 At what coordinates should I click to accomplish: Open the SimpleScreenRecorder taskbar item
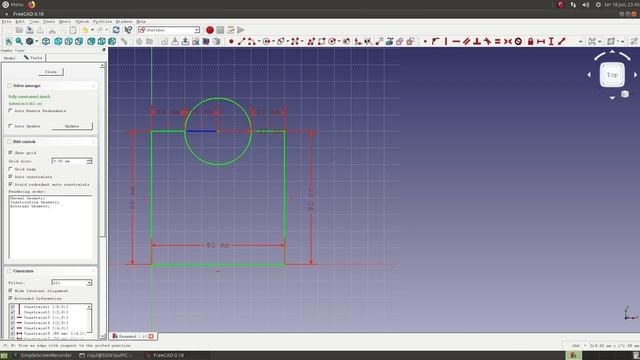click(42, 356)
